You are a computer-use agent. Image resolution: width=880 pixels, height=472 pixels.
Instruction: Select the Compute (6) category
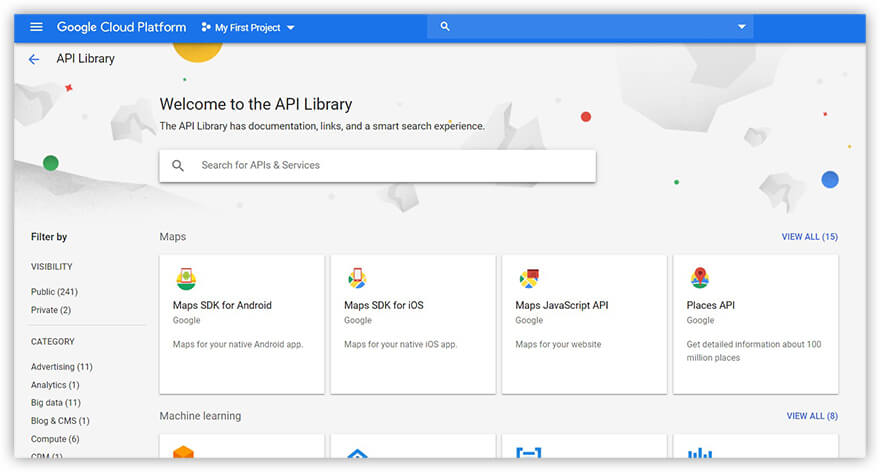point(55,439)
